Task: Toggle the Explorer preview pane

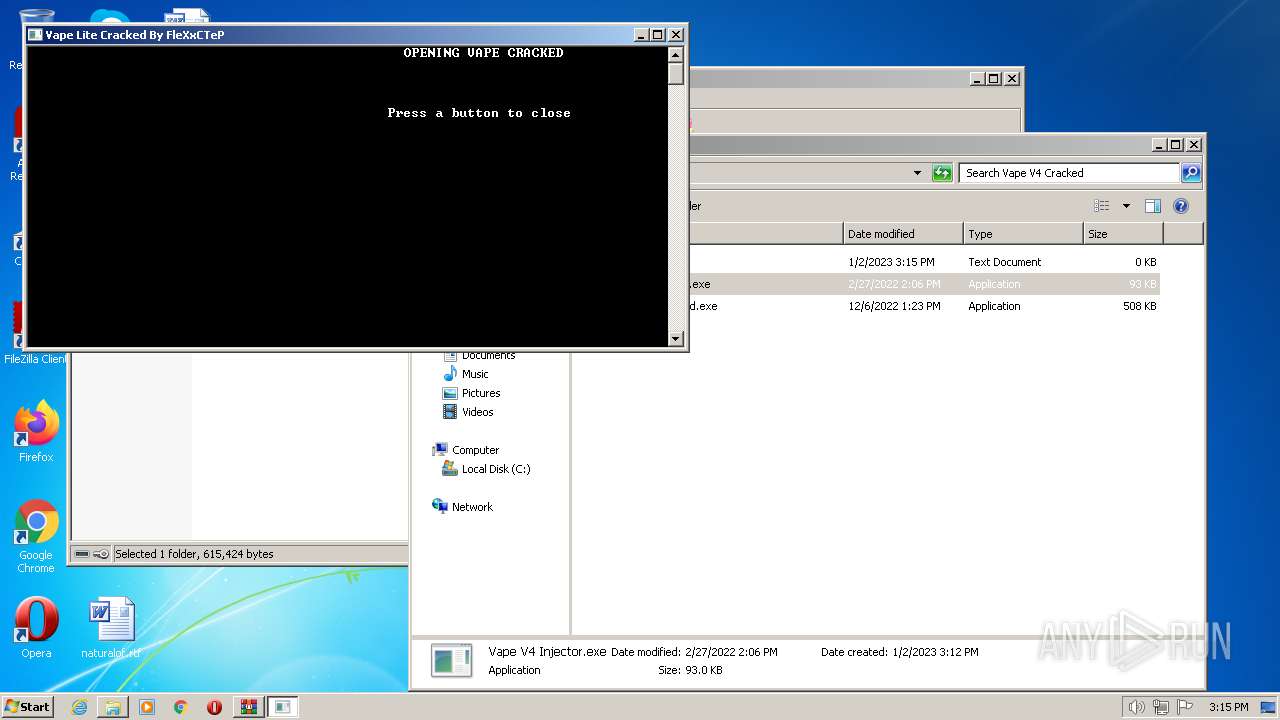Action: tap(1153, 206)
